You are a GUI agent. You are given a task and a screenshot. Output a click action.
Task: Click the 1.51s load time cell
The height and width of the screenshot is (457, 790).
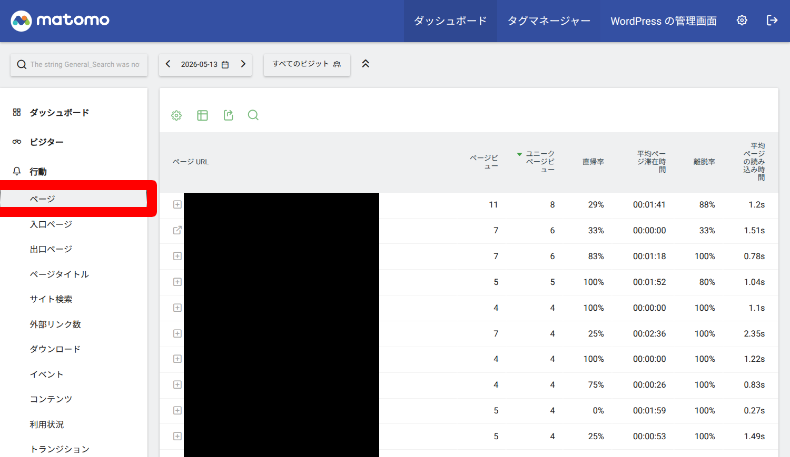[x=754, y=230]
